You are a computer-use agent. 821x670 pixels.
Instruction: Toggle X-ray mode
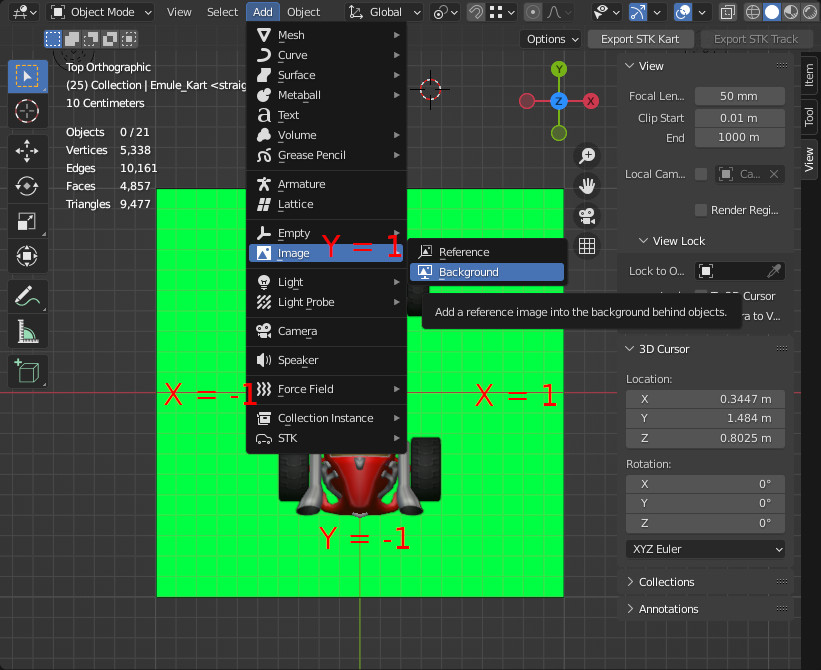point(727,12)
